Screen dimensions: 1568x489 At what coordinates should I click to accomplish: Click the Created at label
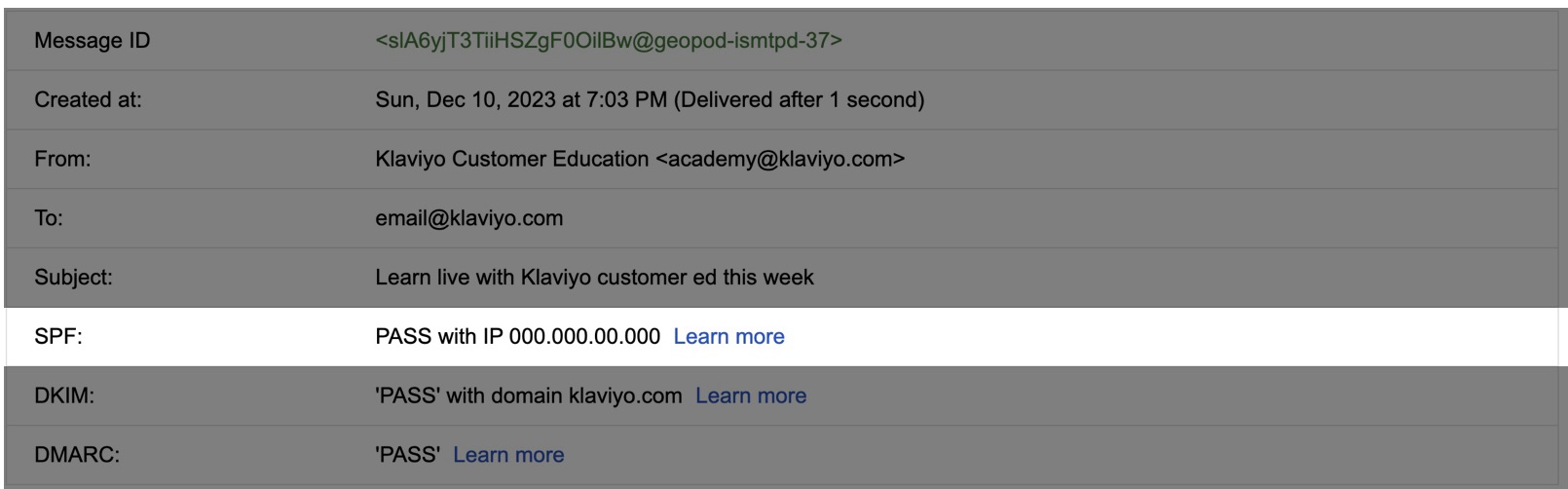[88, 100]
